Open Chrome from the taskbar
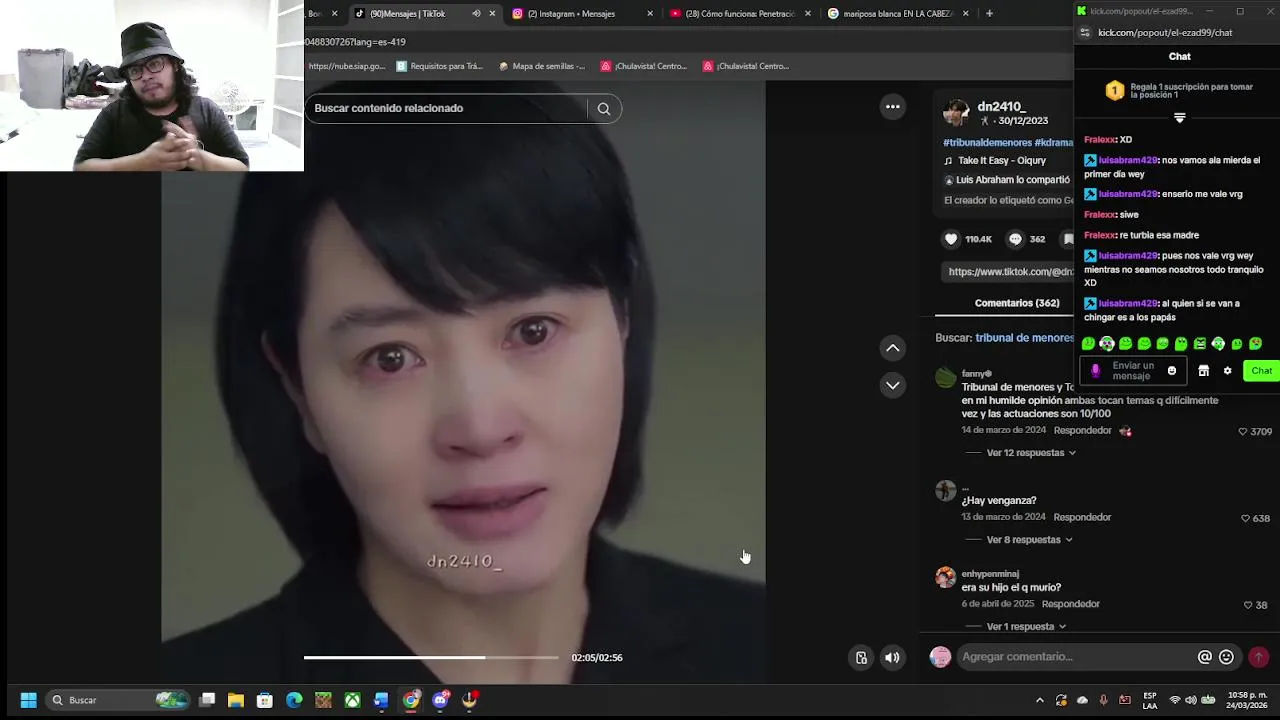The width and height of the screenshot is (1280, 720). click(x=411, y=700)
